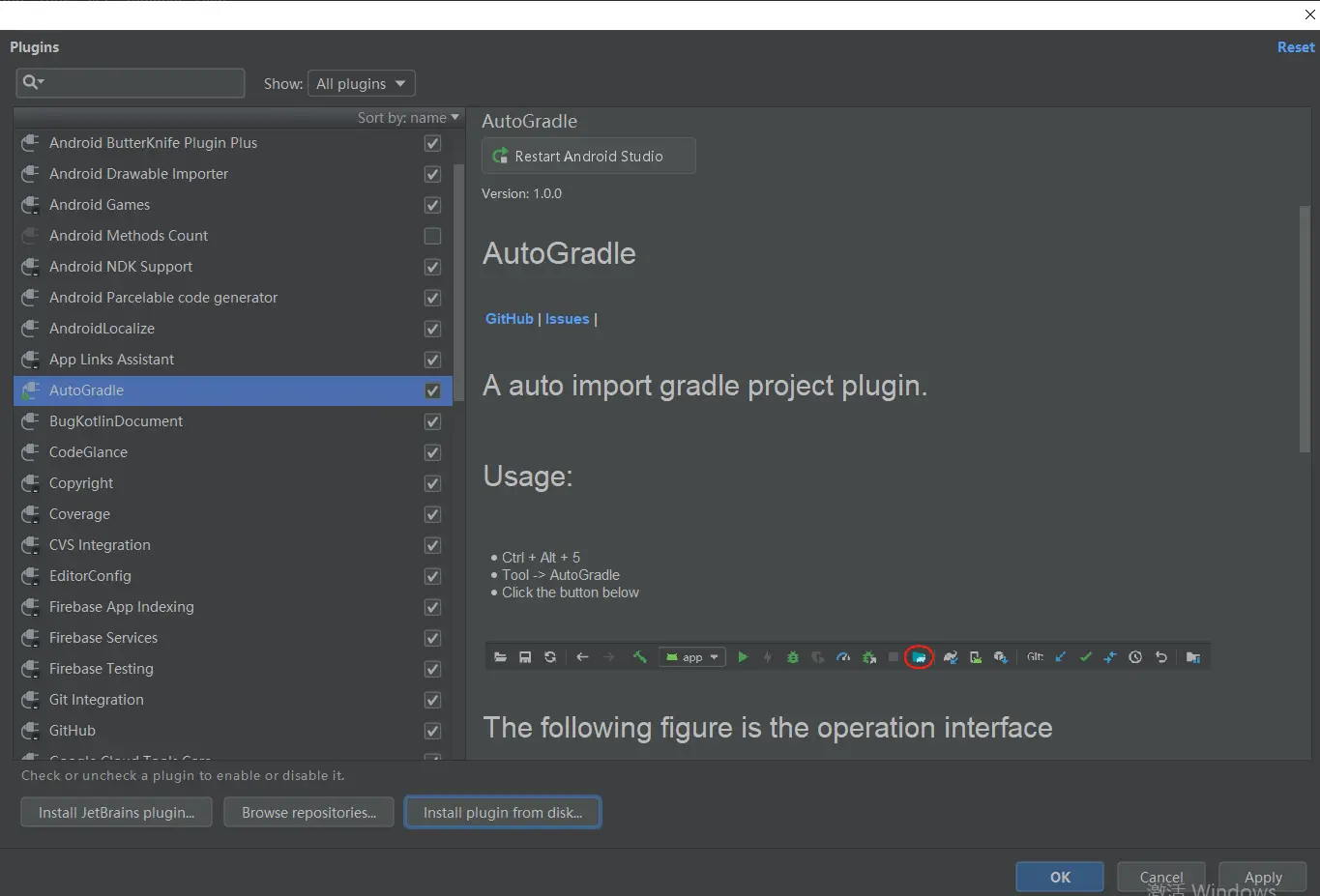Confirm with the OK button
The height and width of the screenshot is (896, 1320).
(1060, 877)
